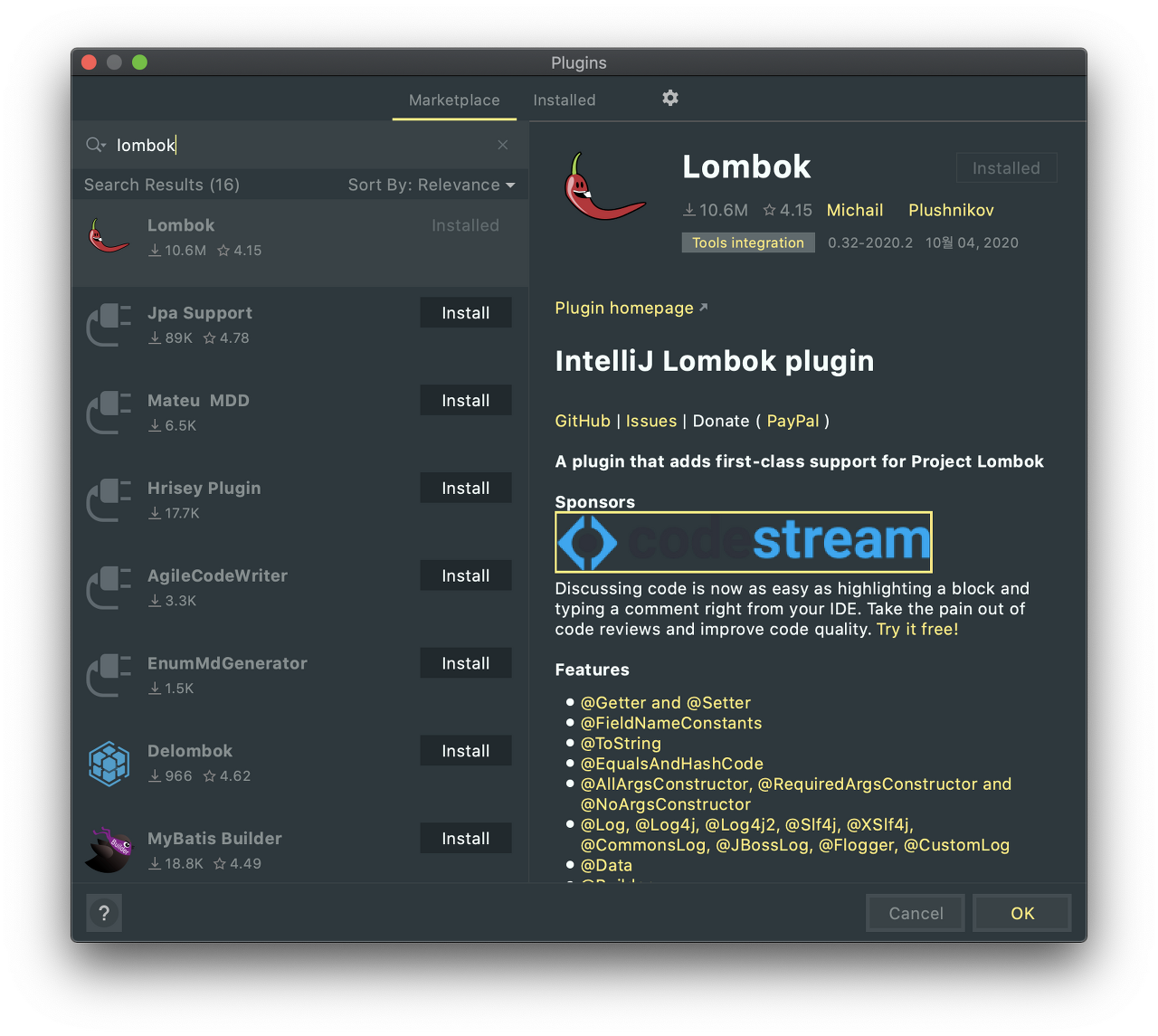Viewport: 1158px width, 1036px height.
Task: Click the Try it free! link
Action: tap(917, 629)
